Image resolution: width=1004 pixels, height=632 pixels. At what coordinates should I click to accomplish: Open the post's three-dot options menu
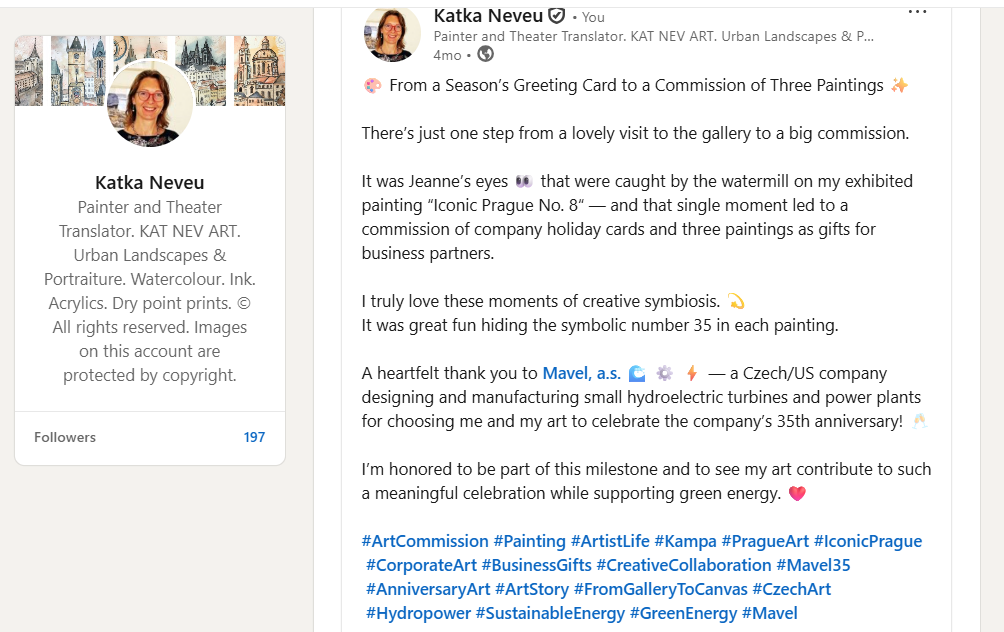917,12
